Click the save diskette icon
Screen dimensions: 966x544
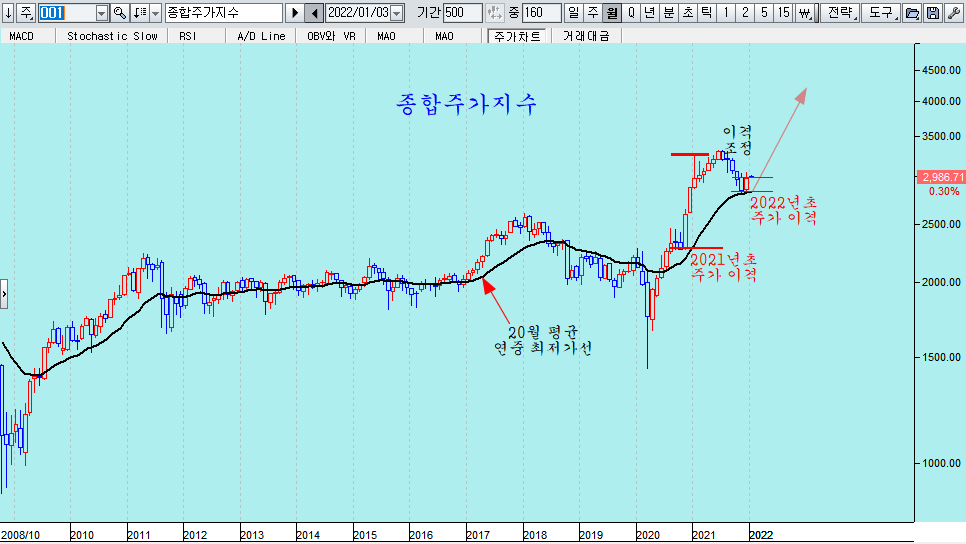point(932,13)
